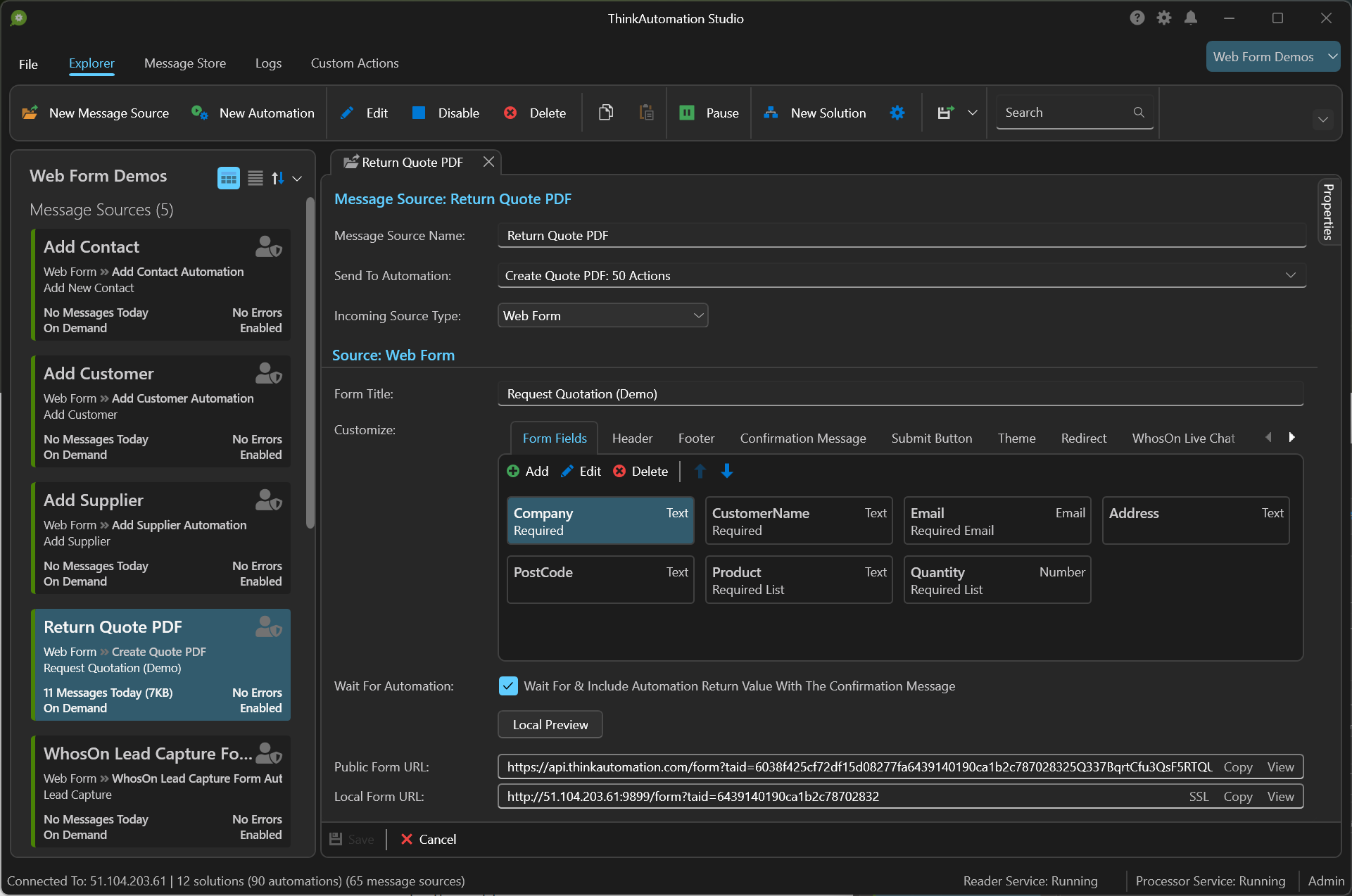Open the Web Form Demos solution dropdown

(x=1272, y=57)
